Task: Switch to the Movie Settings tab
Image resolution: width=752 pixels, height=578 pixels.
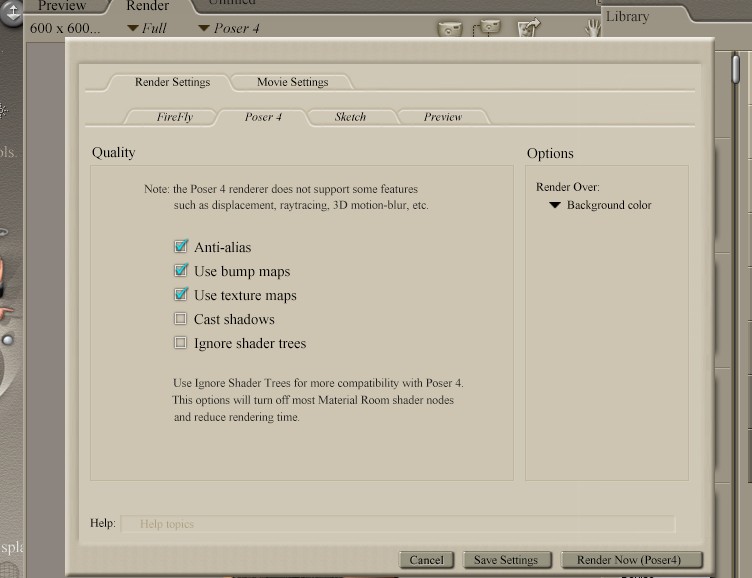Action: click(x=292, y=82)
